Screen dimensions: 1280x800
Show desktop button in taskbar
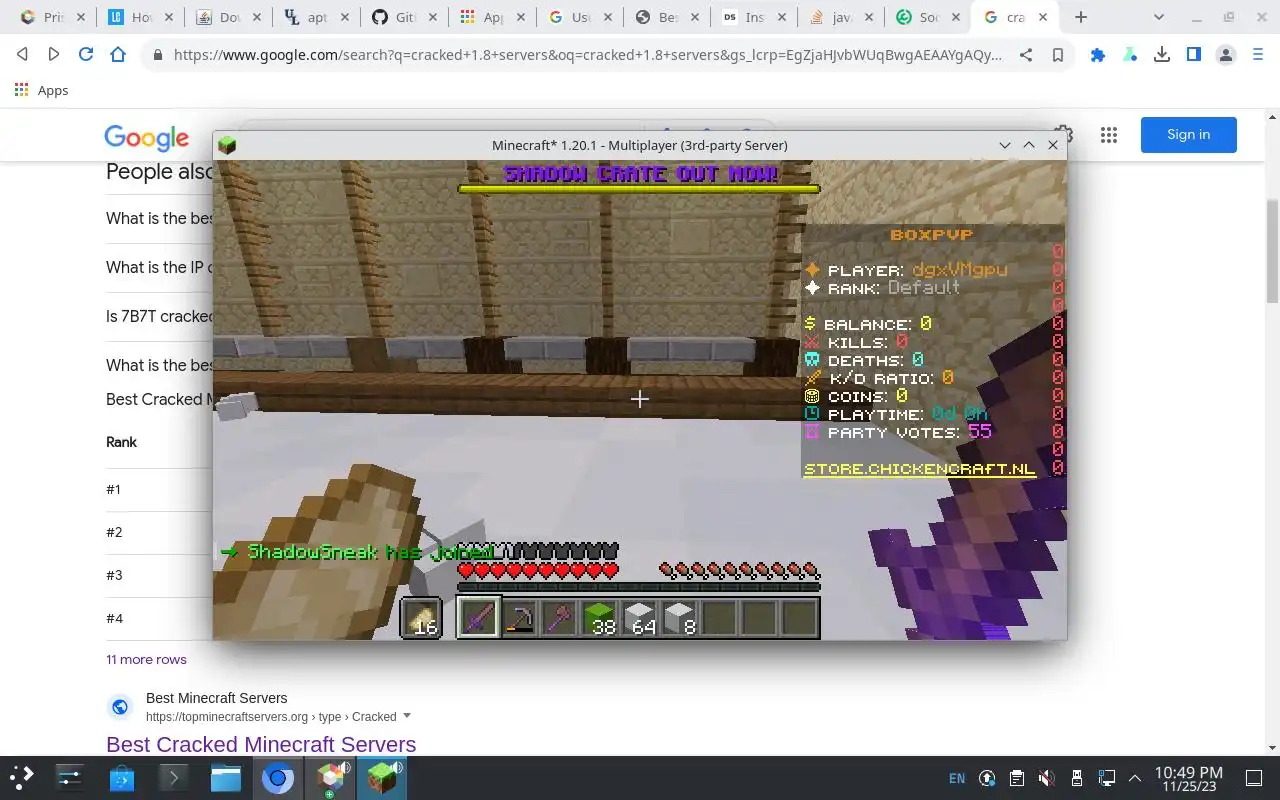[1254, 778]
